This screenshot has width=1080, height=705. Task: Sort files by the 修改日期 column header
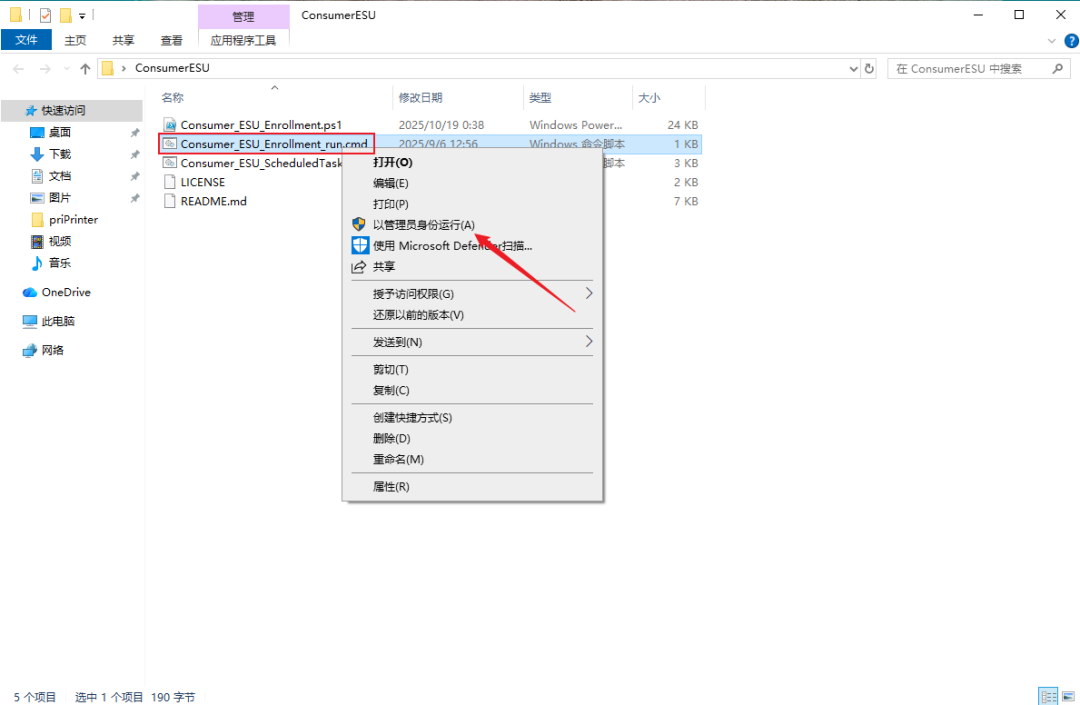click(x=420, y=98)
